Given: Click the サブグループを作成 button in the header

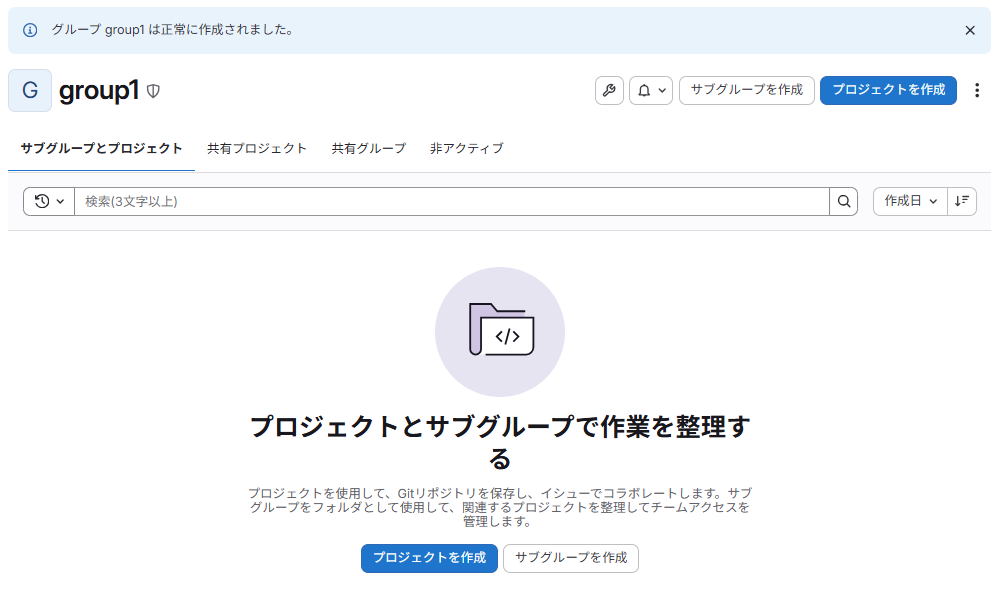Looking at the screenshot, I should coord(746,89).
